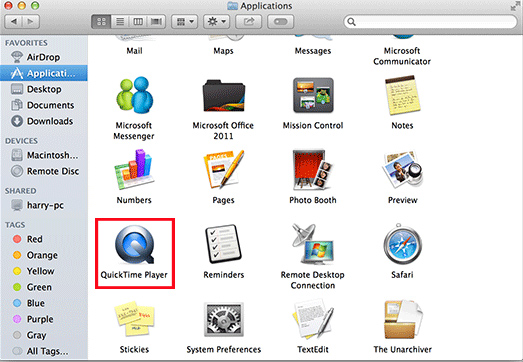Open the Notes notepad icon
Screen dimensions: 523x362
[x=402, y=95]
